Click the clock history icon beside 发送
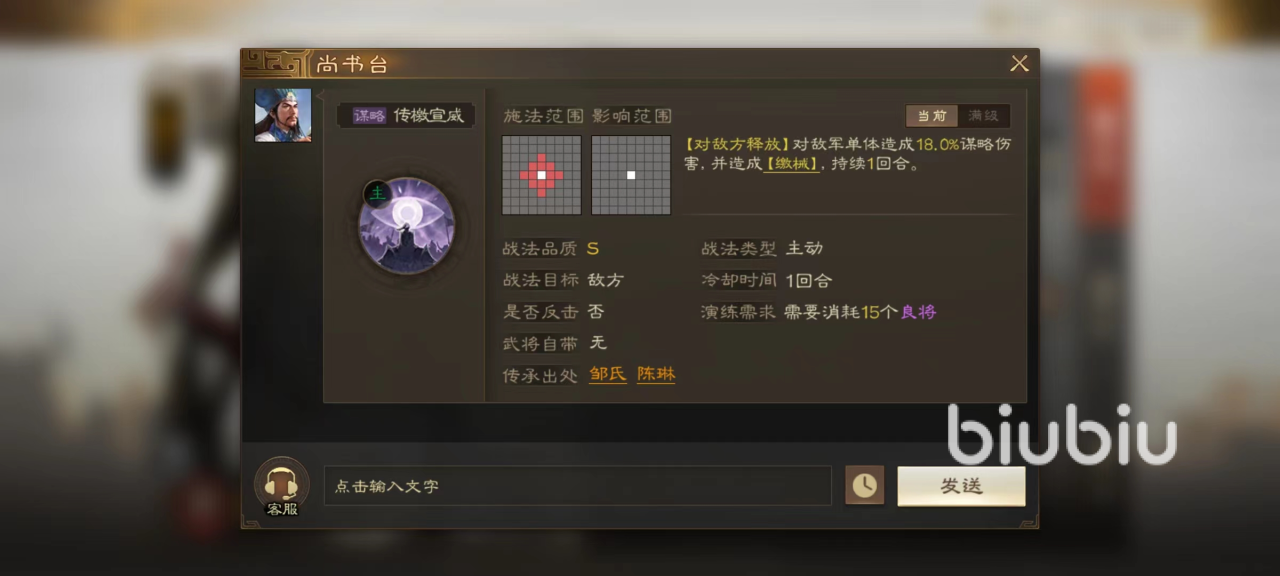Image resolution: width=1280 pixels, height=576 pixels. (864, 486)
